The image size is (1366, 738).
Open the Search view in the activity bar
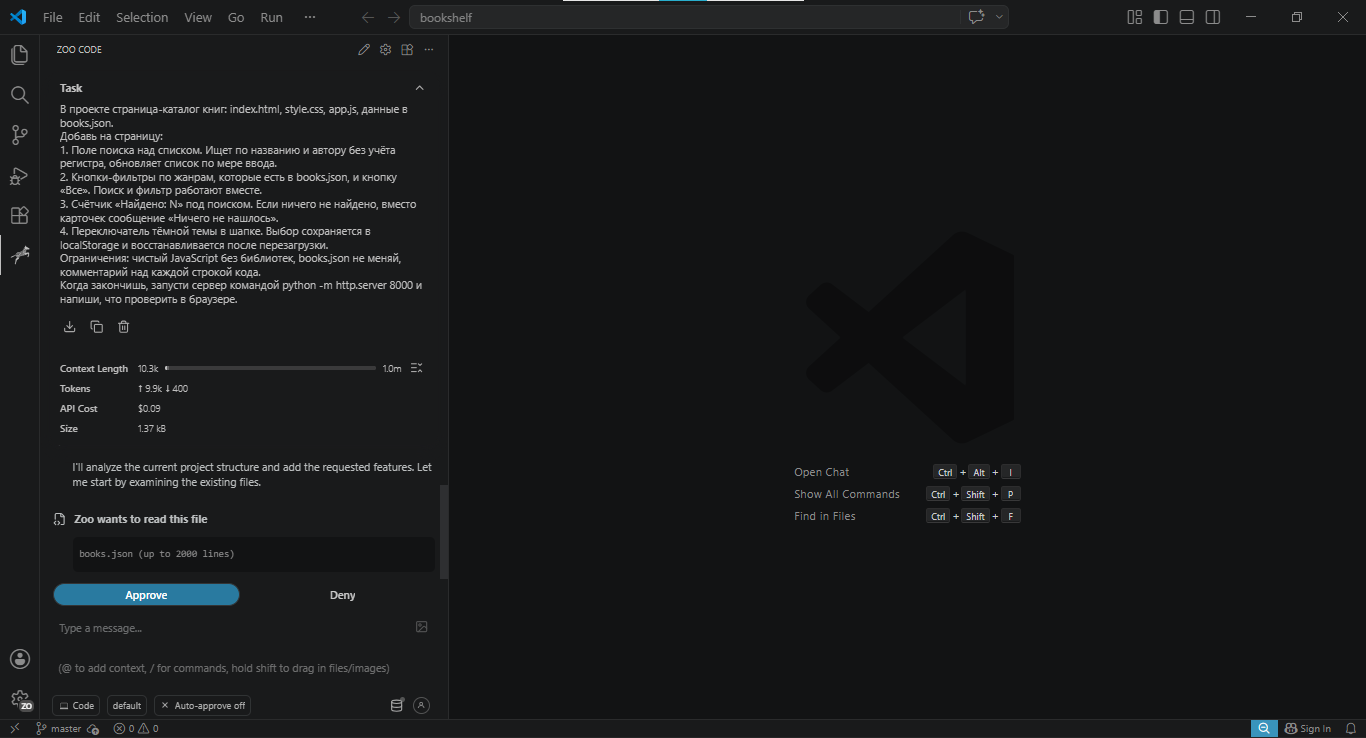[19, 95]
